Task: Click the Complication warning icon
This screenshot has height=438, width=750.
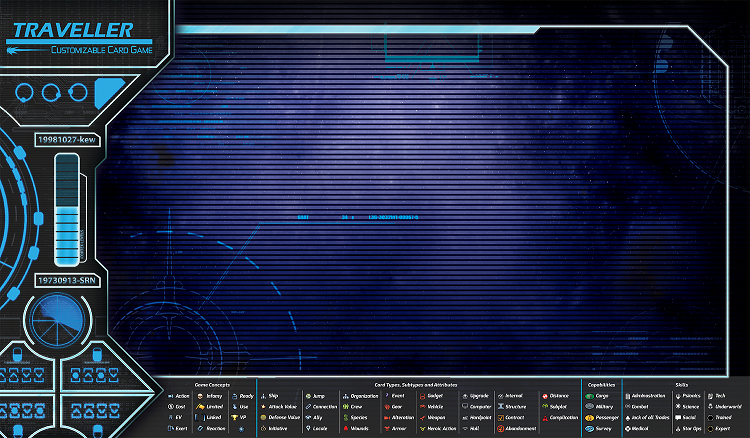Action: (545, 418)
